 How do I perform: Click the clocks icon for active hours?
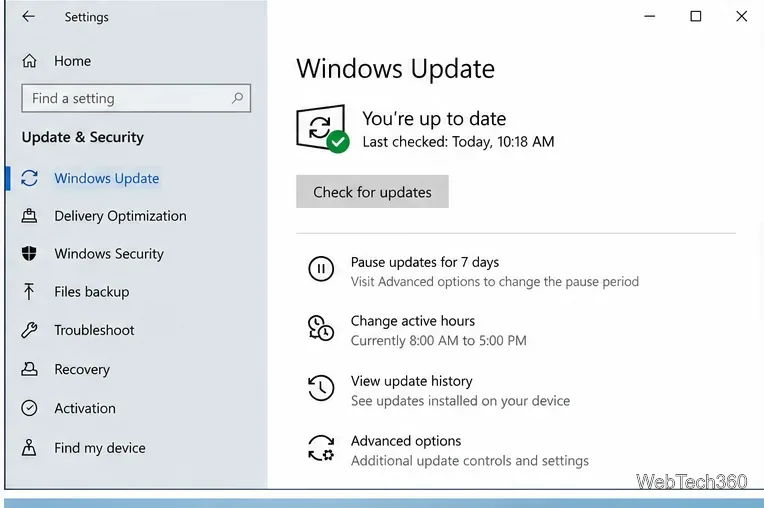coord(321,328)
